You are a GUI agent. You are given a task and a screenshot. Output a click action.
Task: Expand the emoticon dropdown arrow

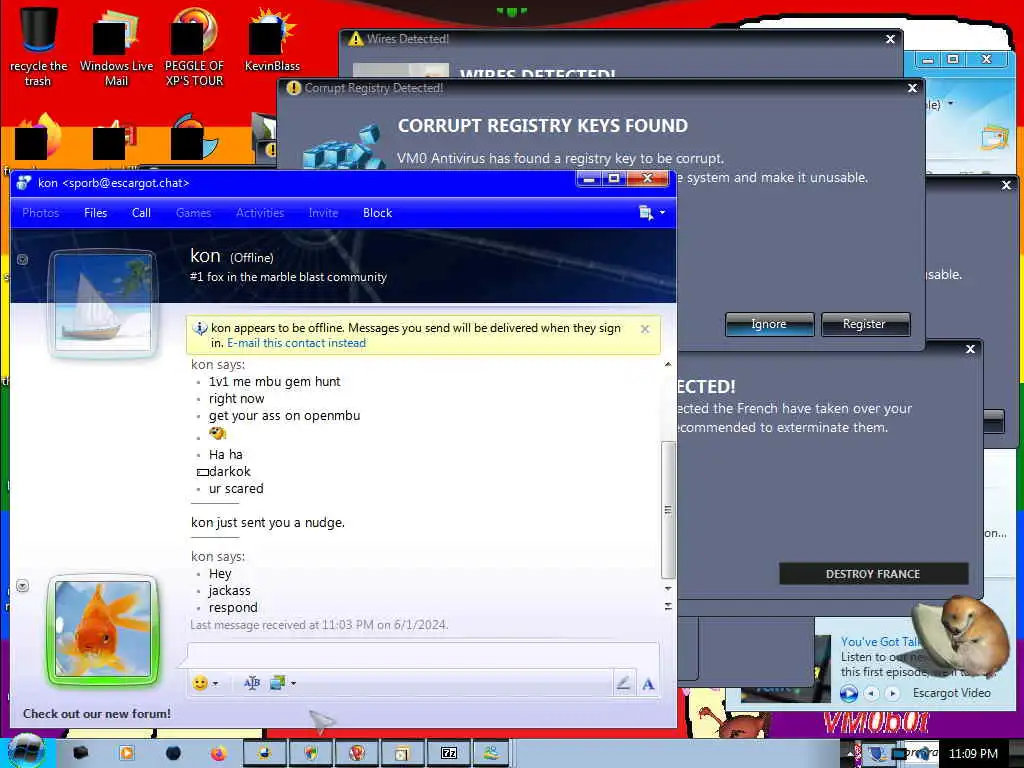click(216, 684)
